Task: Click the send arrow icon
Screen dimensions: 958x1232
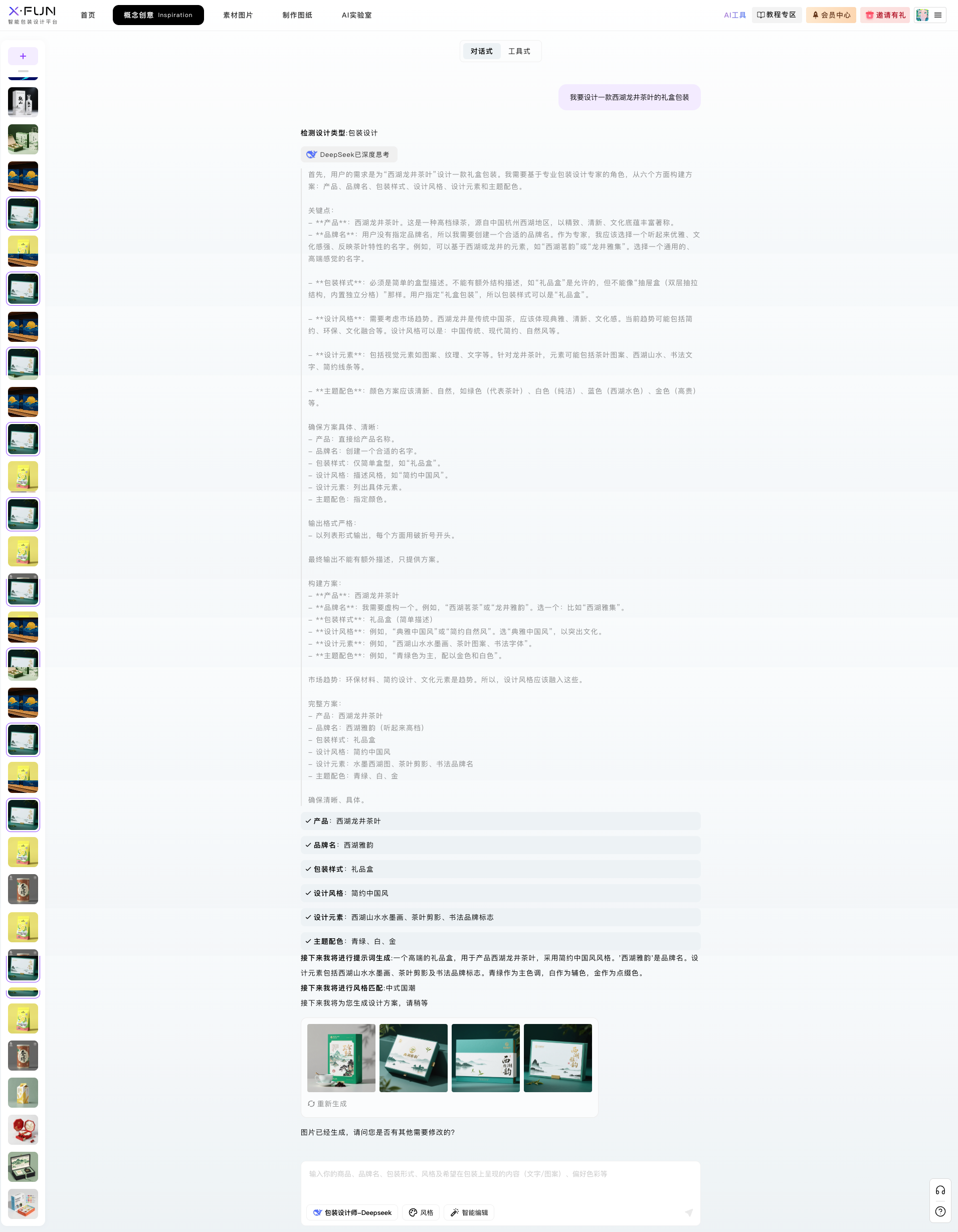Action: pos(688,1212)
